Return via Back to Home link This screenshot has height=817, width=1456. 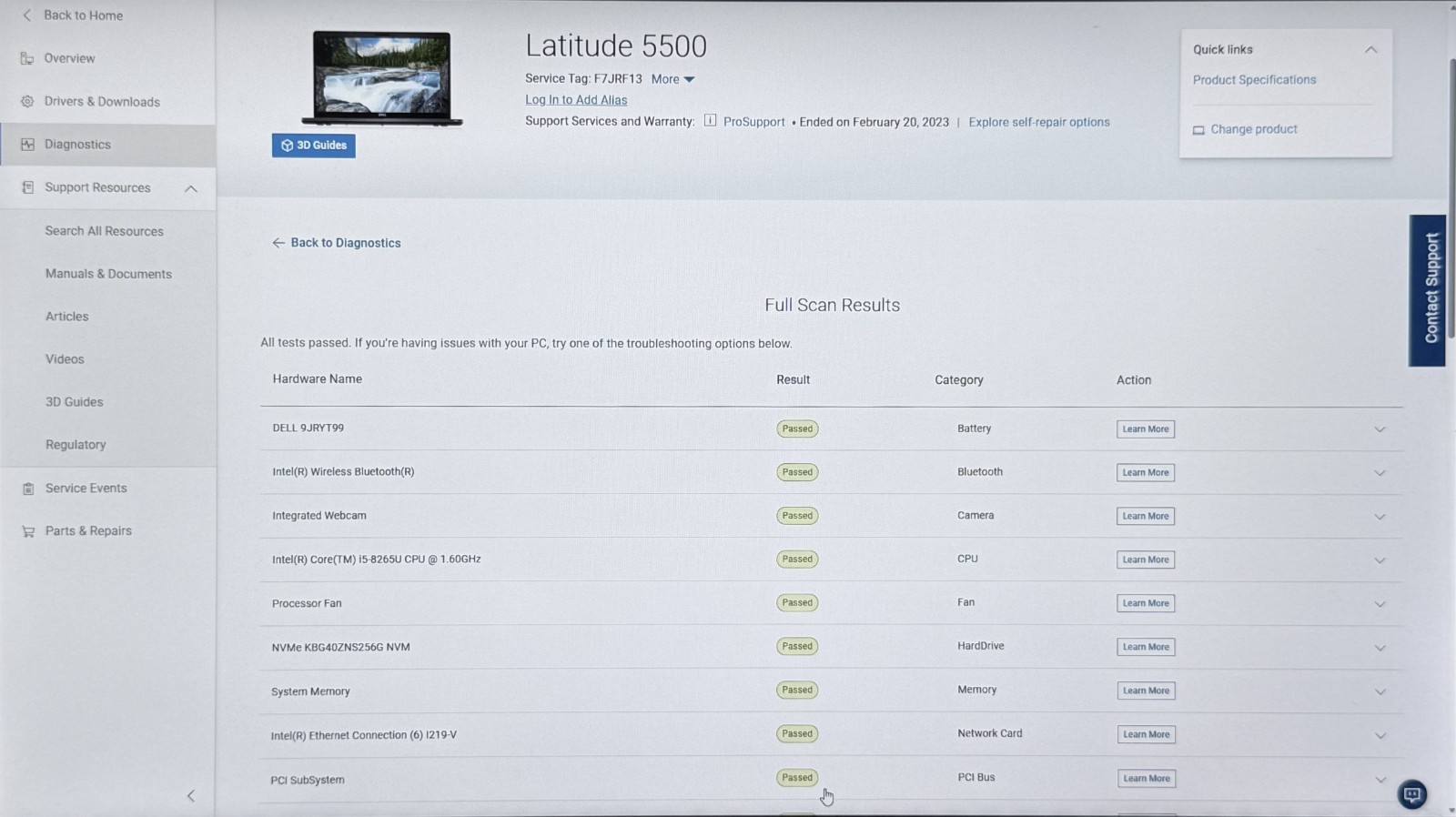(83, 15)
